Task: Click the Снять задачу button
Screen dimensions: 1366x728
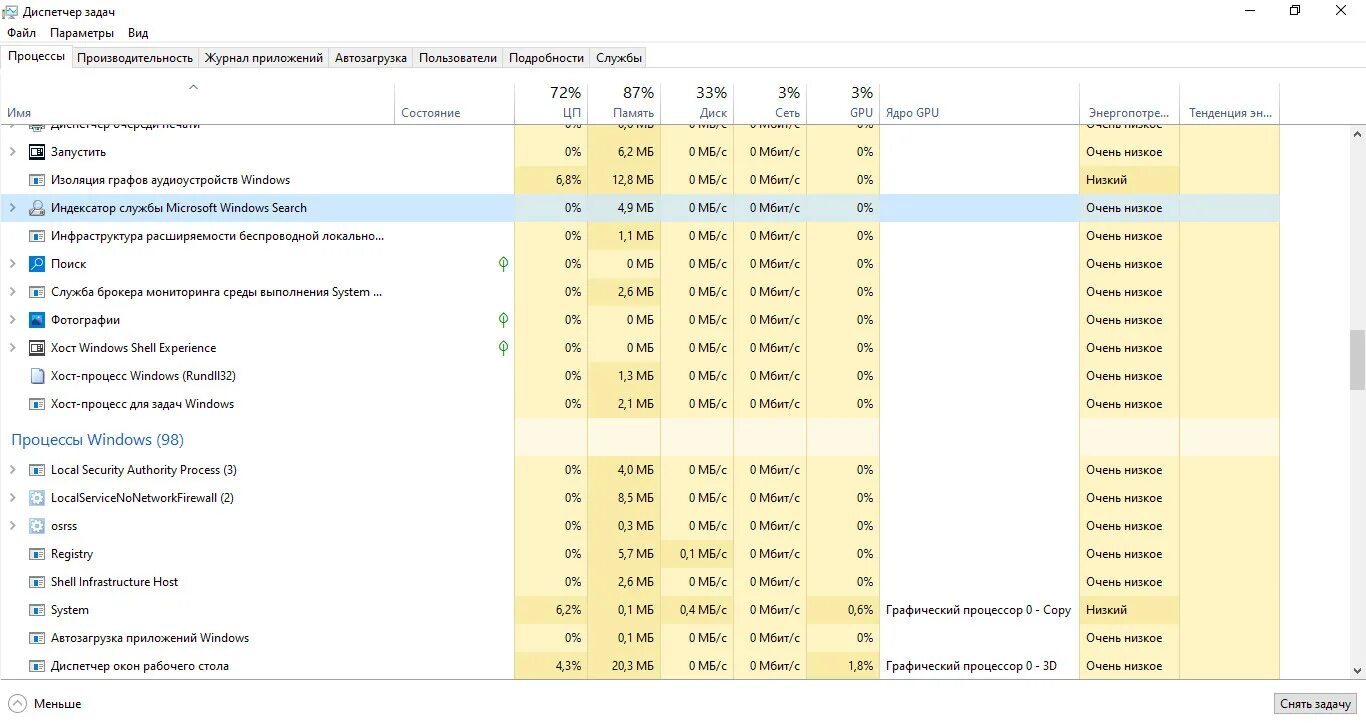Action: click(1316, 704)
